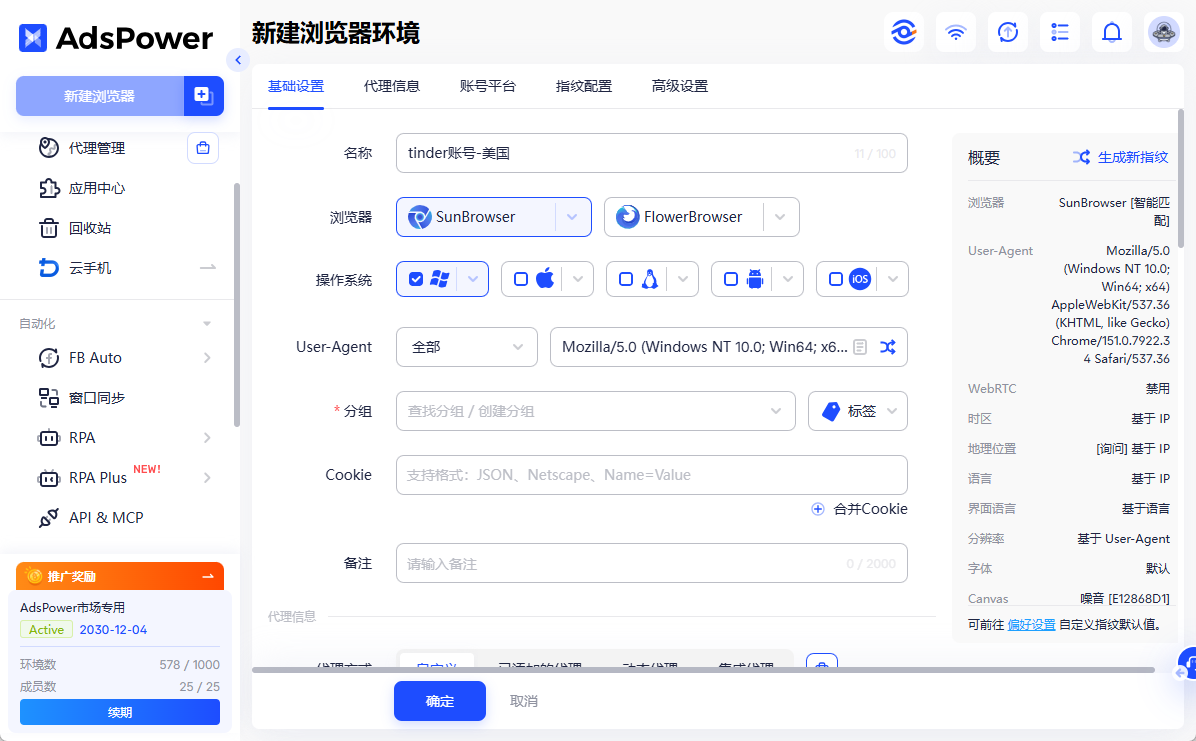
Task: Expand RPA Plus submenu
Action: click(x=207, y=478)
